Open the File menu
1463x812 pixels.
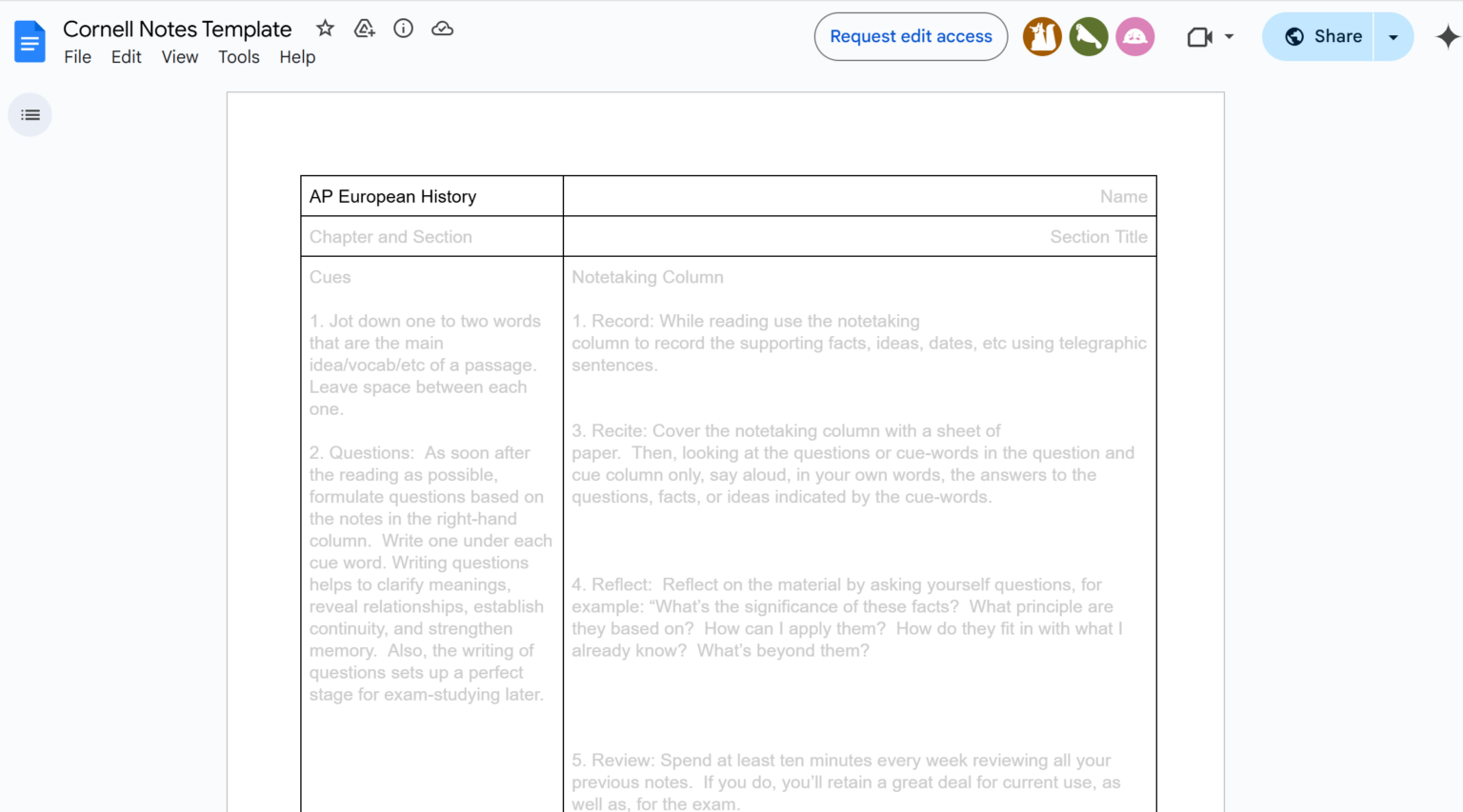click(x=77, y=57)
